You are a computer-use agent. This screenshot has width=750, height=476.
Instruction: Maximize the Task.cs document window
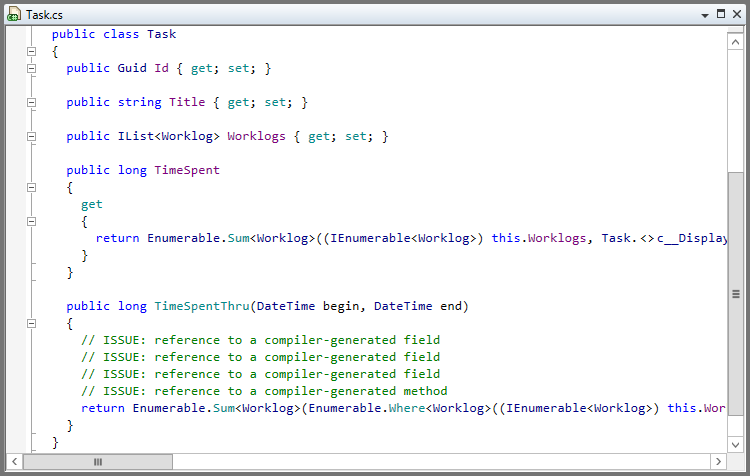(721, 14)
